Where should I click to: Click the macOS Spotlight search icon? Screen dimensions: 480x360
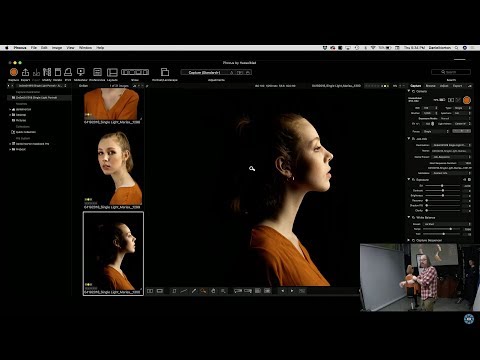(457, 48)
